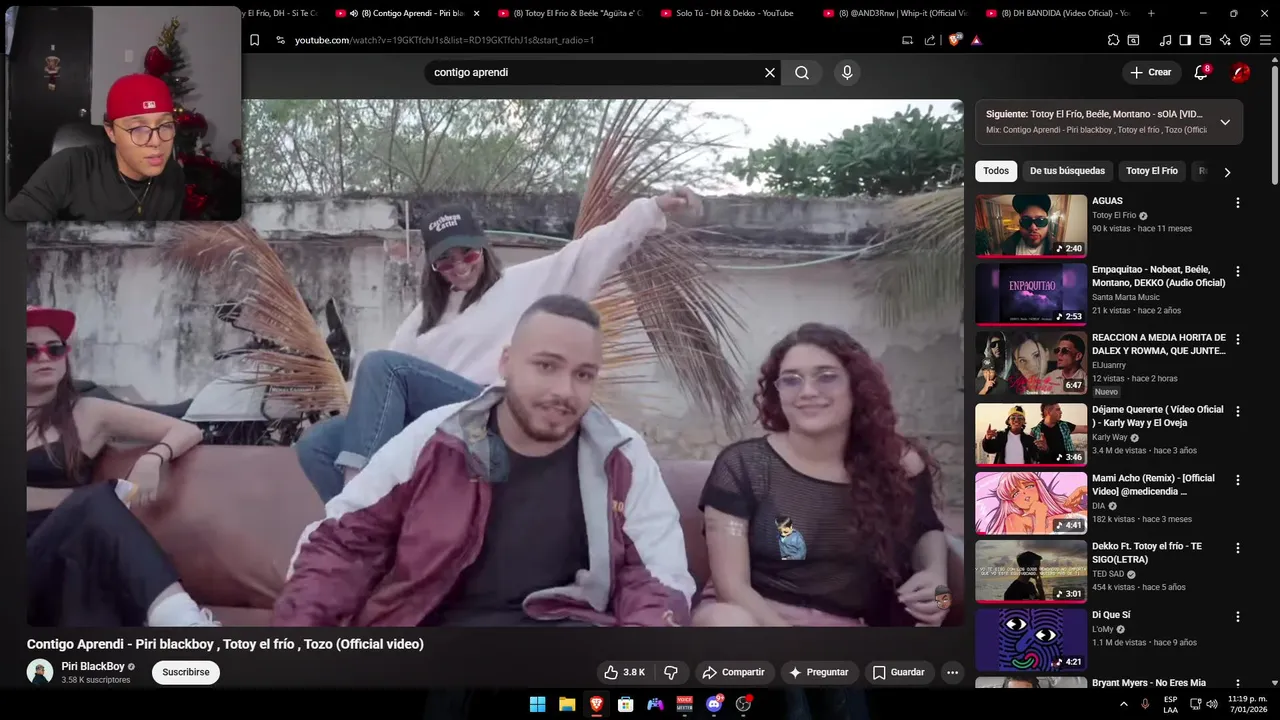Open Voicemeeter from the taskbar
1280x720 pixels.
coord(684,704)
